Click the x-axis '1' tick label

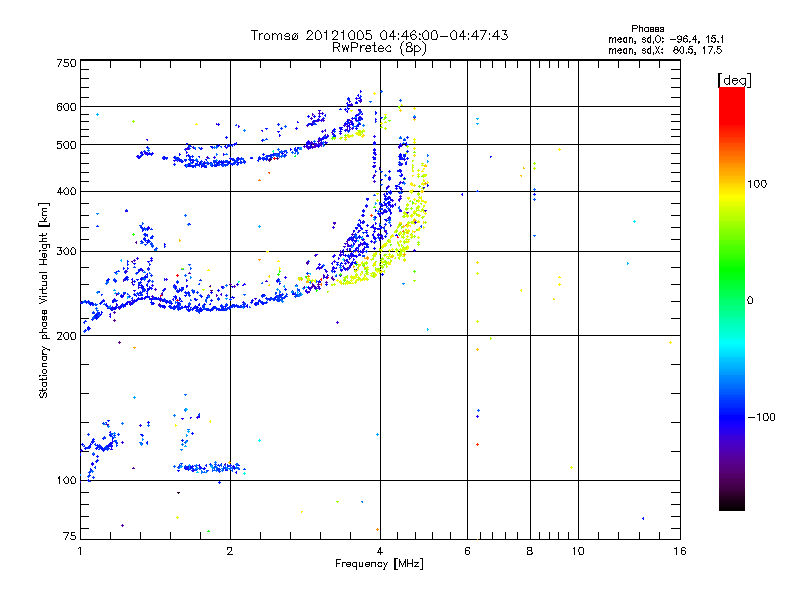pyautogui.click(x=80, y=551)
